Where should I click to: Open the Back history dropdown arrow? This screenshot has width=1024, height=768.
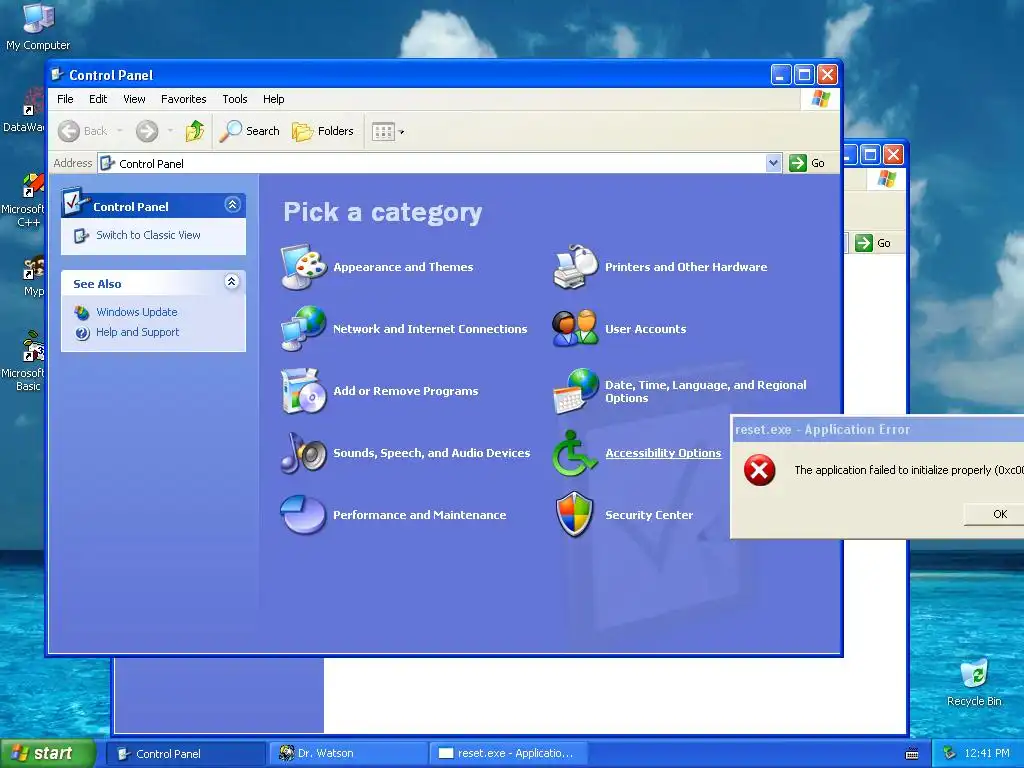point(120,131)
